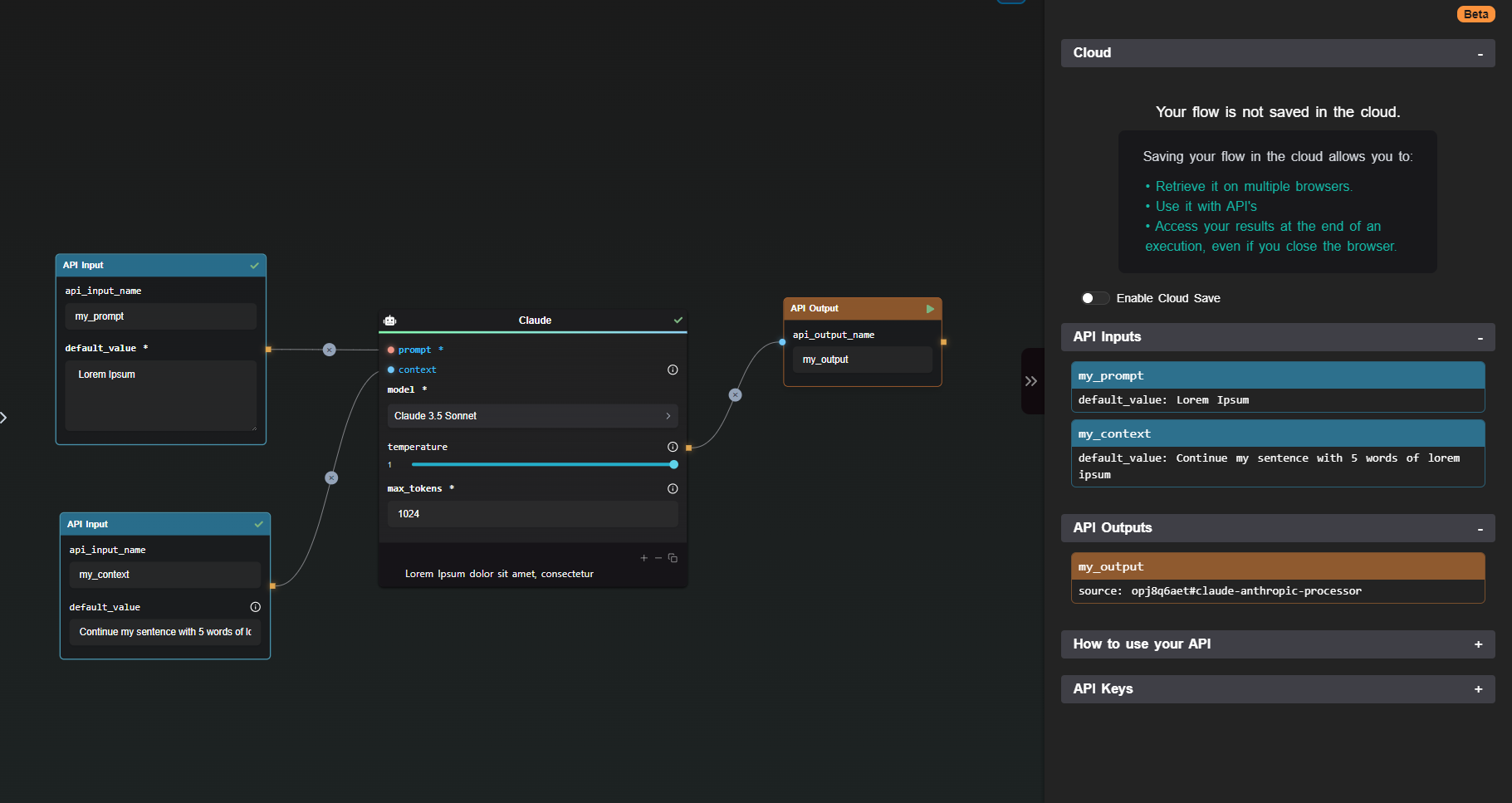
Task: Edit the my_context api_input_name field
Action: pos(164,575)
